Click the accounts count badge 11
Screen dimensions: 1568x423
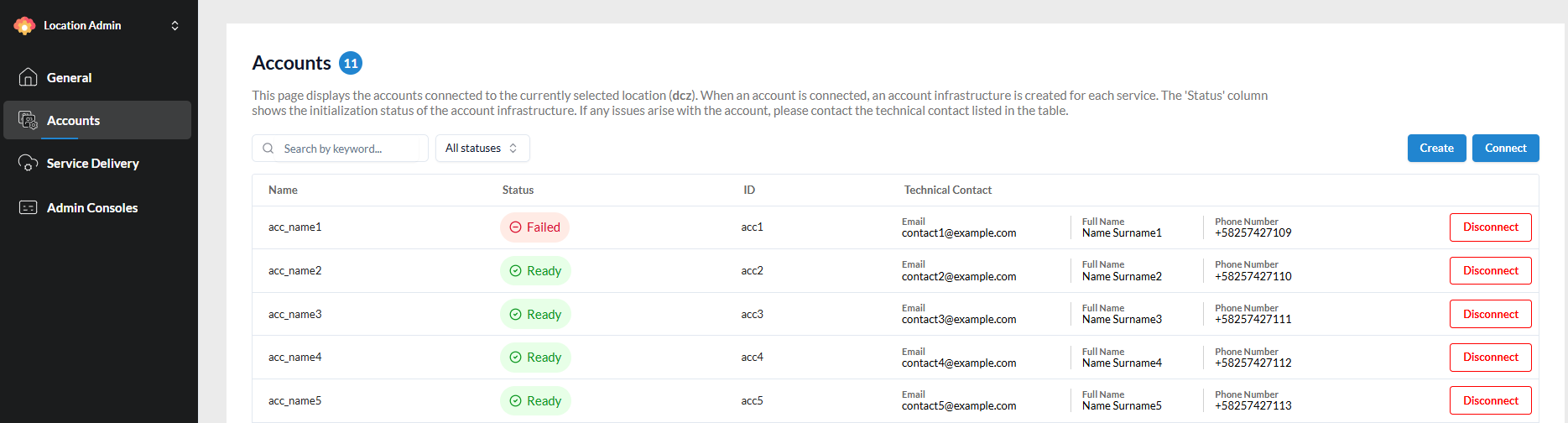click(x=351, y=63)
